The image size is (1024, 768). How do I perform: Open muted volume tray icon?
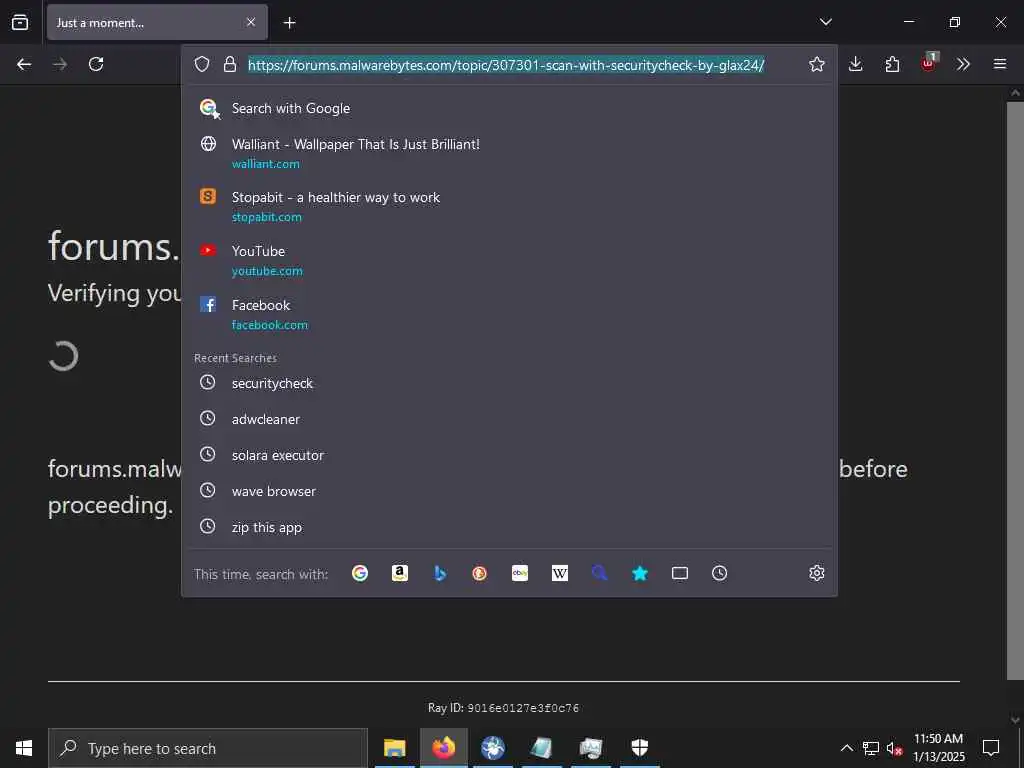[894, 748]
